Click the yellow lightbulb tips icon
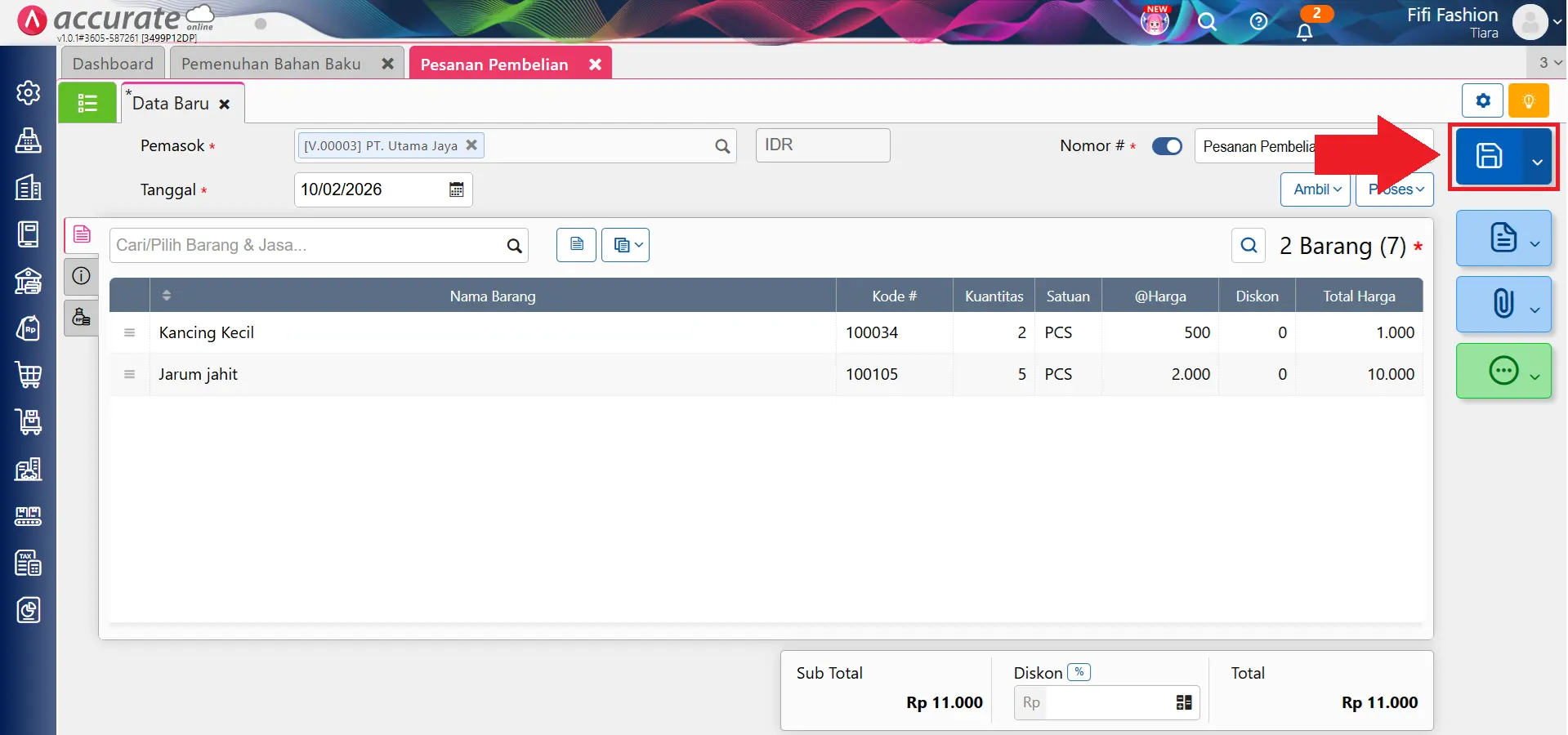This screenshot has width=1568, height=735. click(1528, 101)
